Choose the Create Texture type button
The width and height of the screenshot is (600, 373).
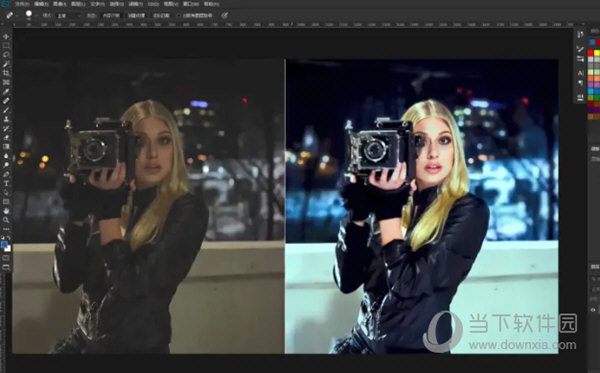click(x=136, y=16)
